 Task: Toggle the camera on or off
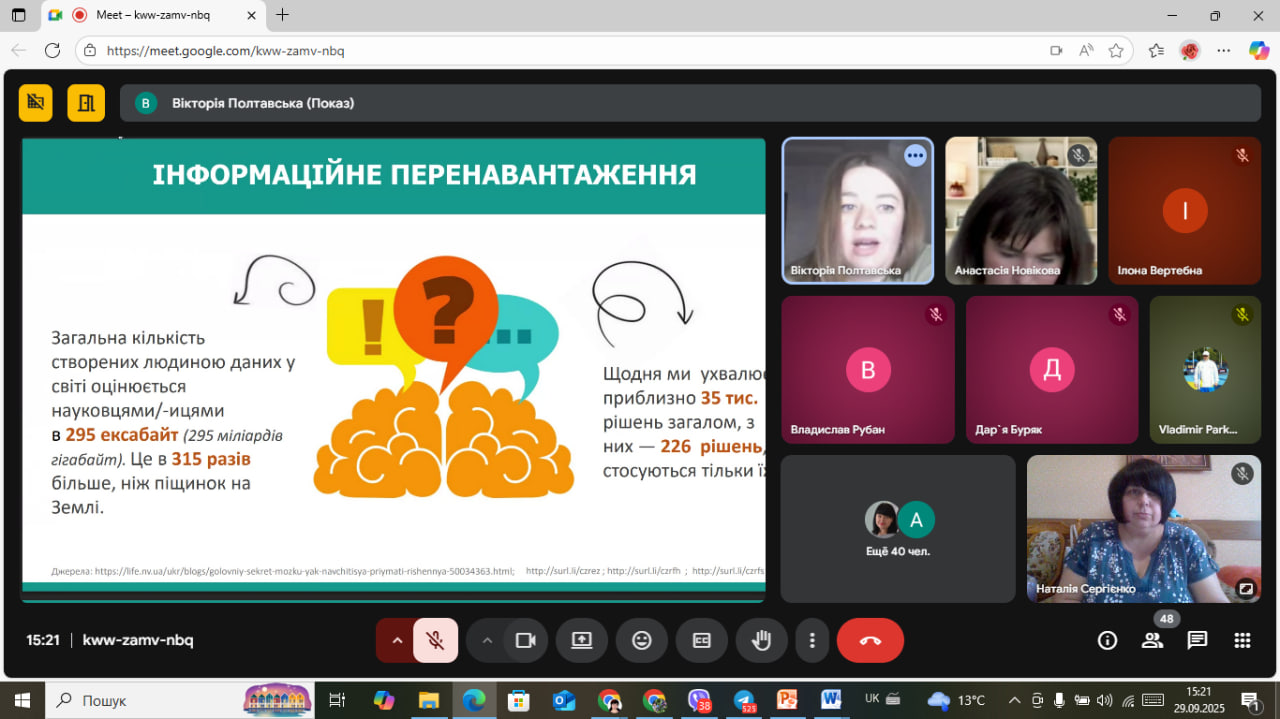525,641
